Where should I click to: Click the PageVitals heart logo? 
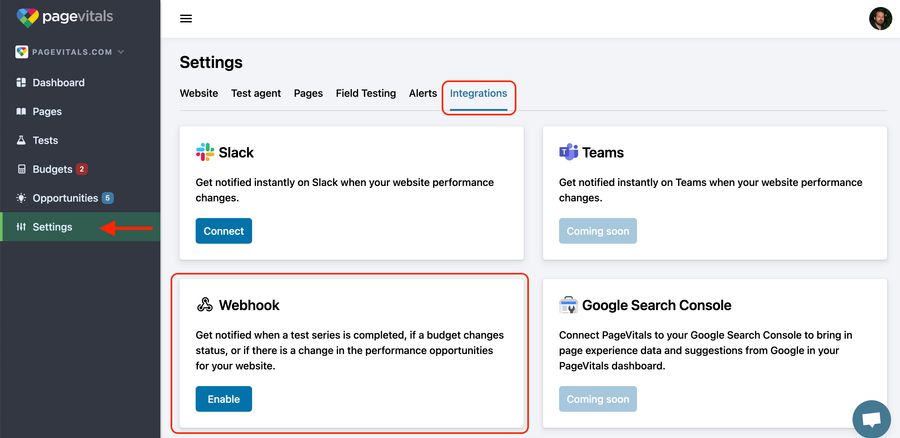[x=27, y=17]
